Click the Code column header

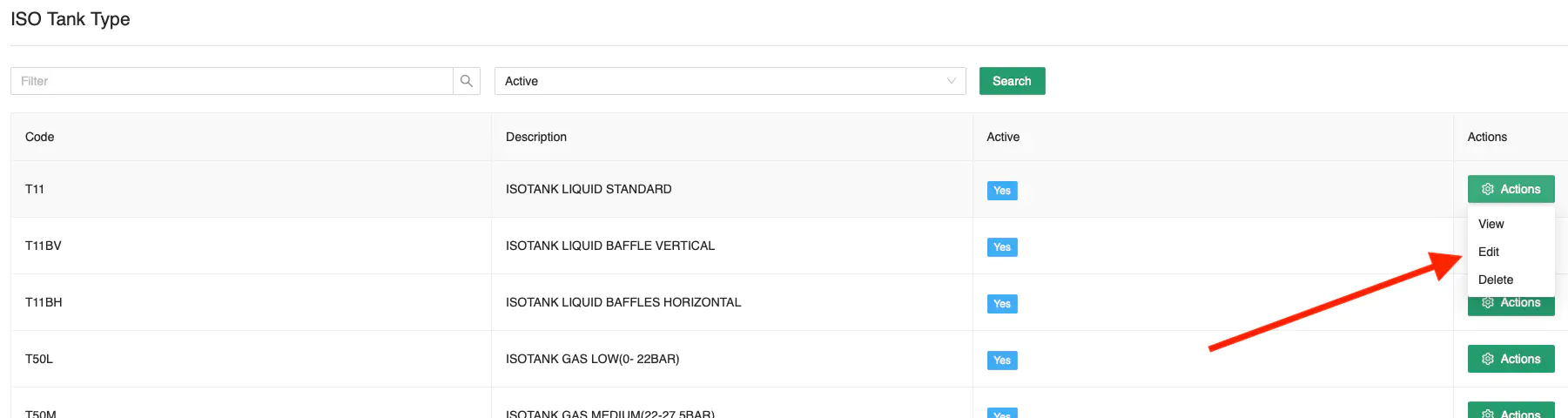[x=40, y=137]
